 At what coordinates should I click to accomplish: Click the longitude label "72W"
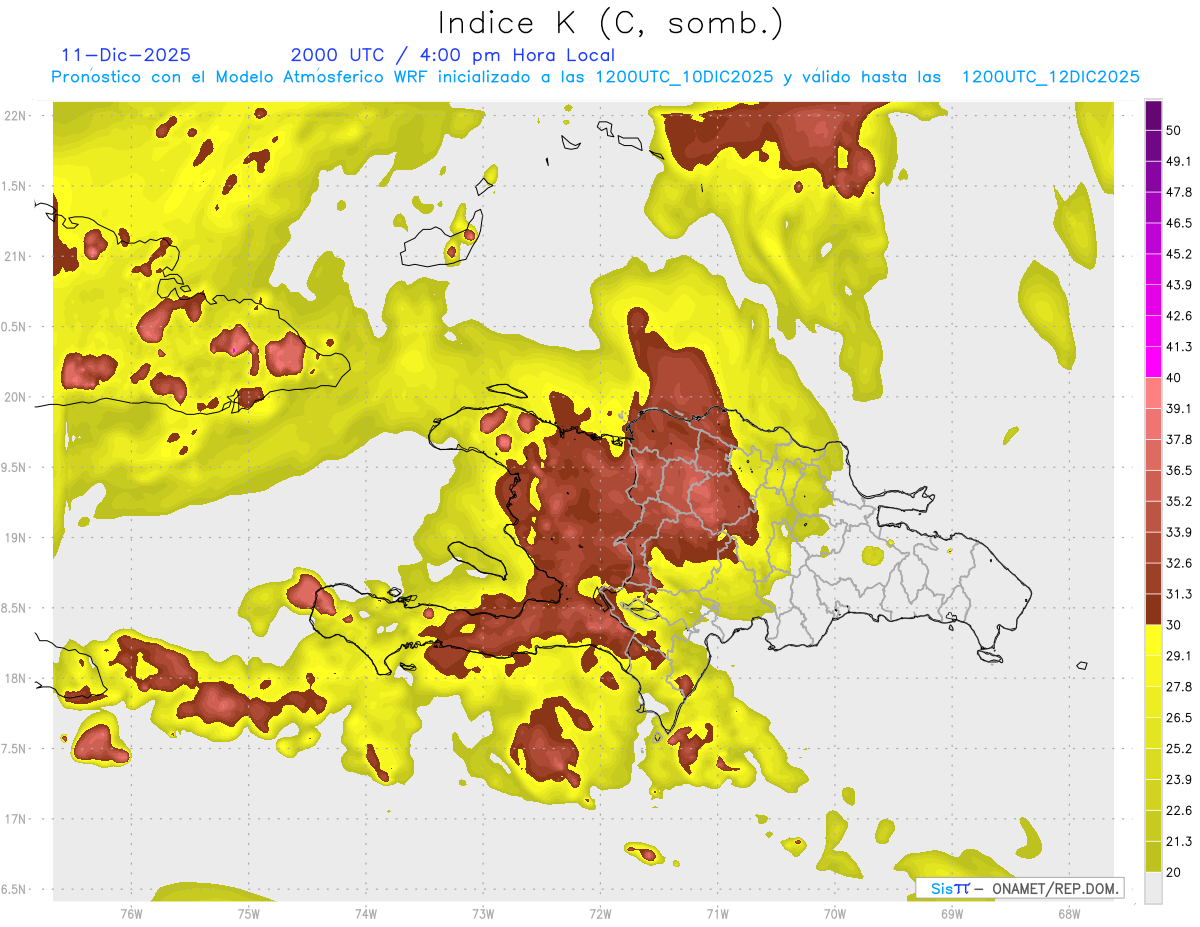pos(600,914)
